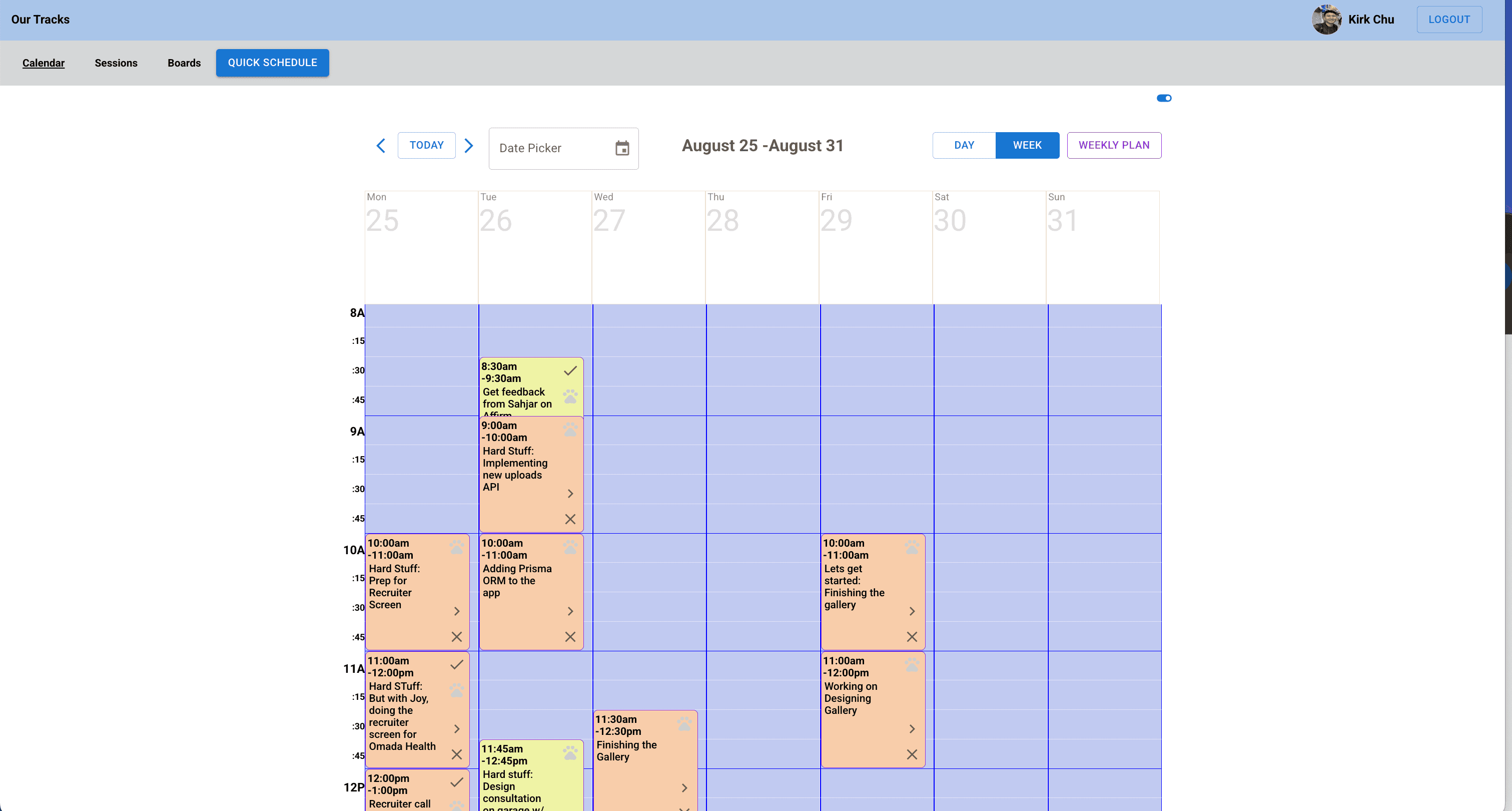The image size is (1512, 811).
Task: Toggle the blue switch above the Weekly Plan button
Action: coord(1164,98)
